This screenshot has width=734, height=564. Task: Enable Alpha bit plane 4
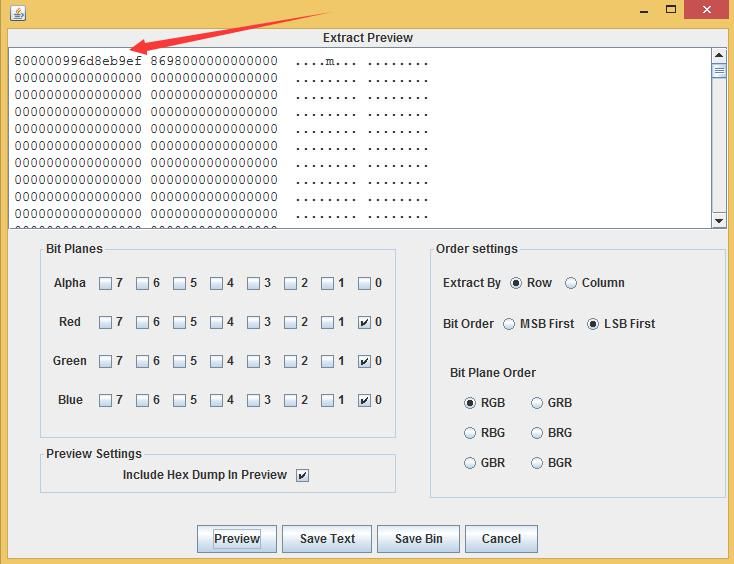pos(216,283)
